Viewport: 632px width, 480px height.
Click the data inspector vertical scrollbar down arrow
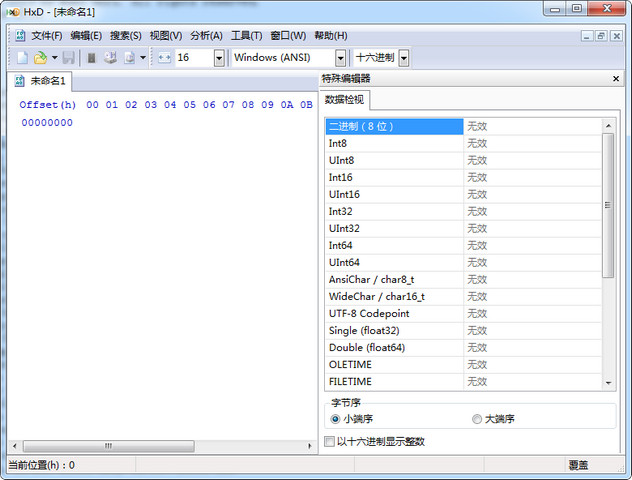click(x=608, y=382)
